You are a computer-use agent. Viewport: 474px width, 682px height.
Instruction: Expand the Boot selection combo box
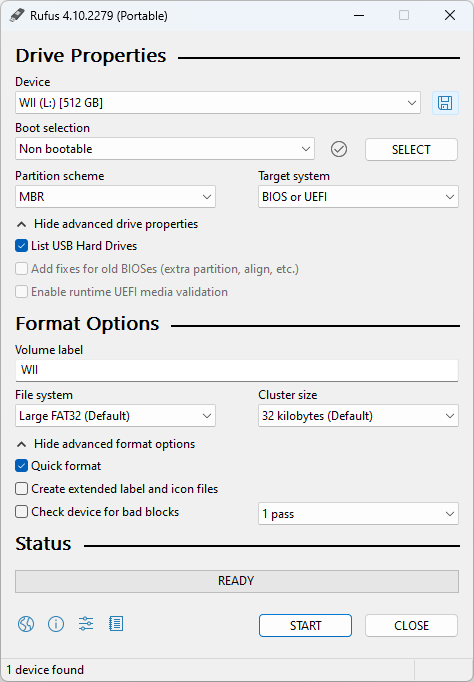click(165, 149)
